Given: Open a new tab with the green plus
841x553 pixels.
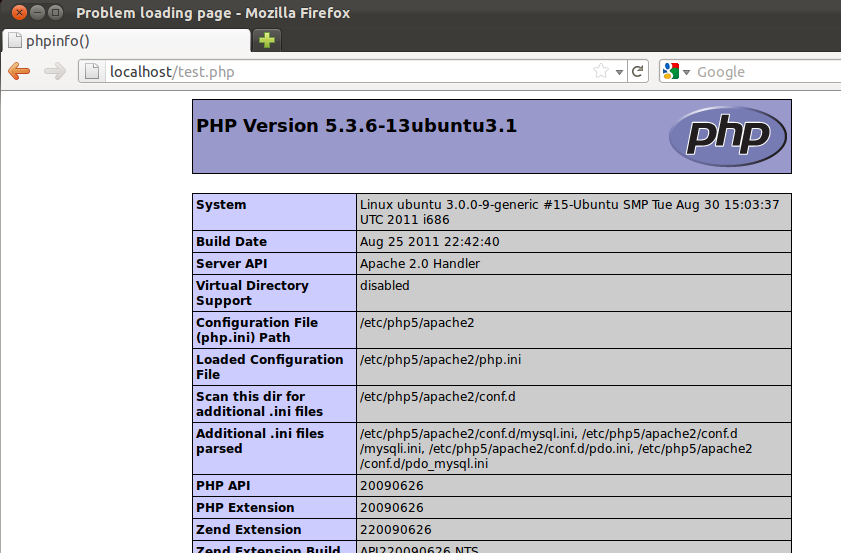Looking at the screenshot, I should coord(267,40).
